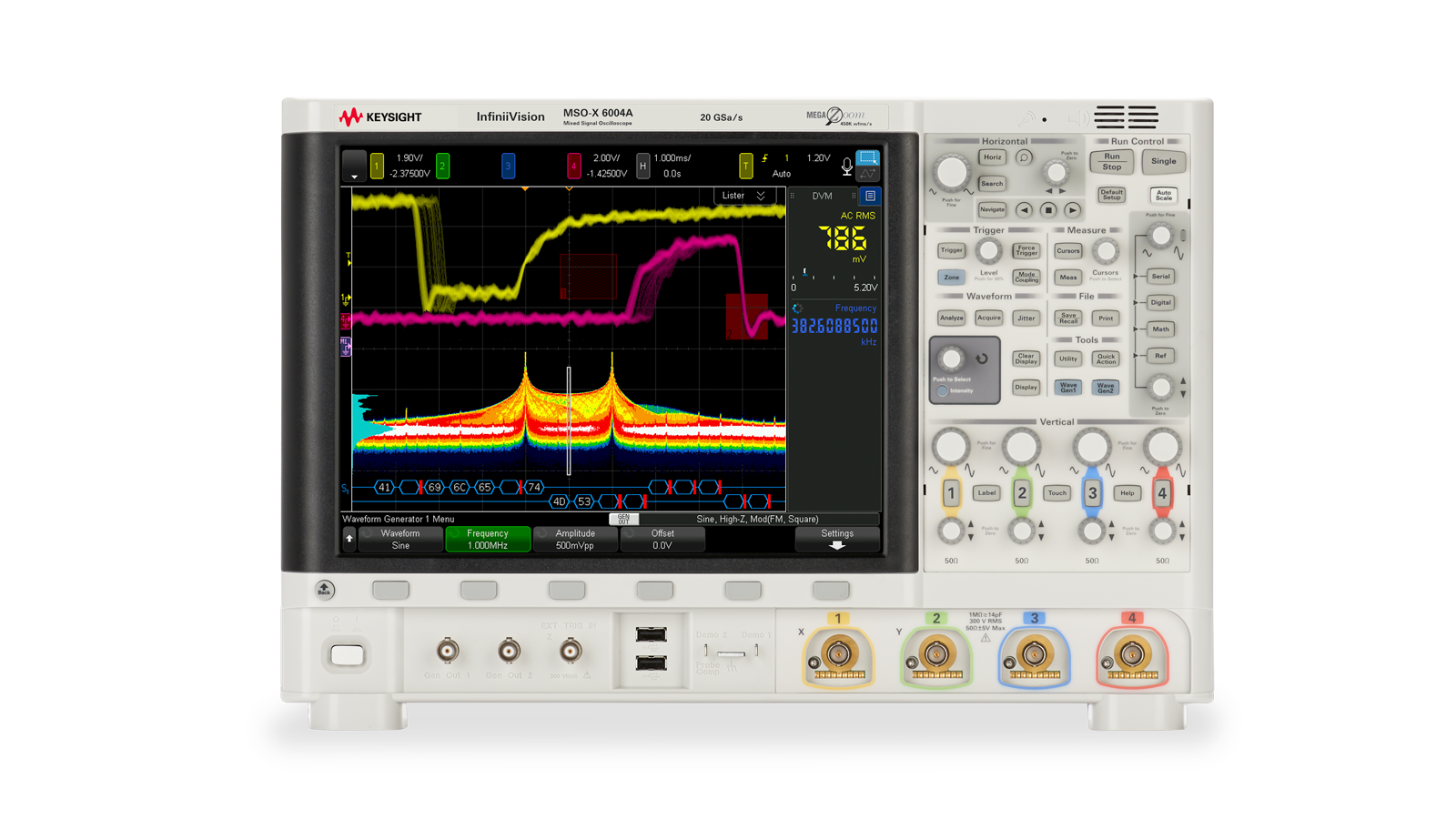Viewport: 1456px width, 819px height.
Task: Click the Force Trigger key
Action: (1026, 251)
